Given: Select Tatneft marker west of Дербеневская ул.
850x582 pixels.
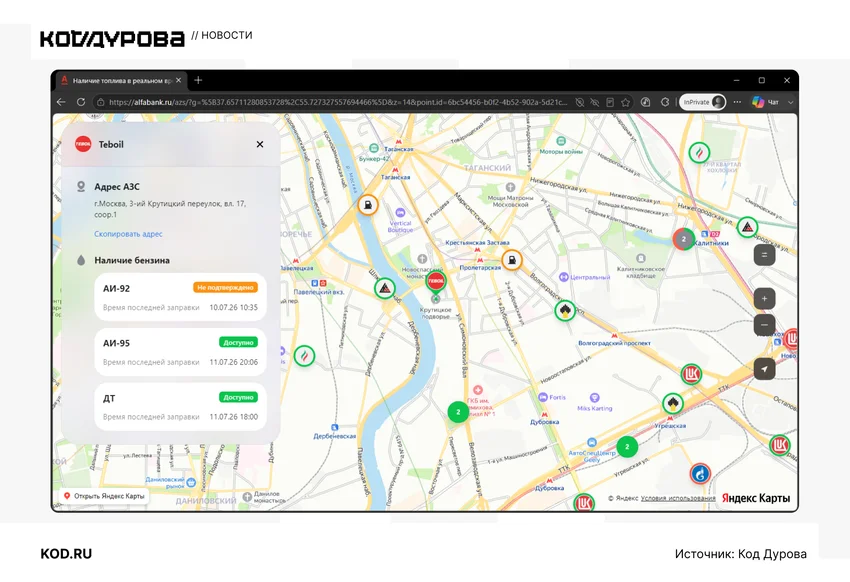Looking at the screenshot, I should [x=304, y=356].
